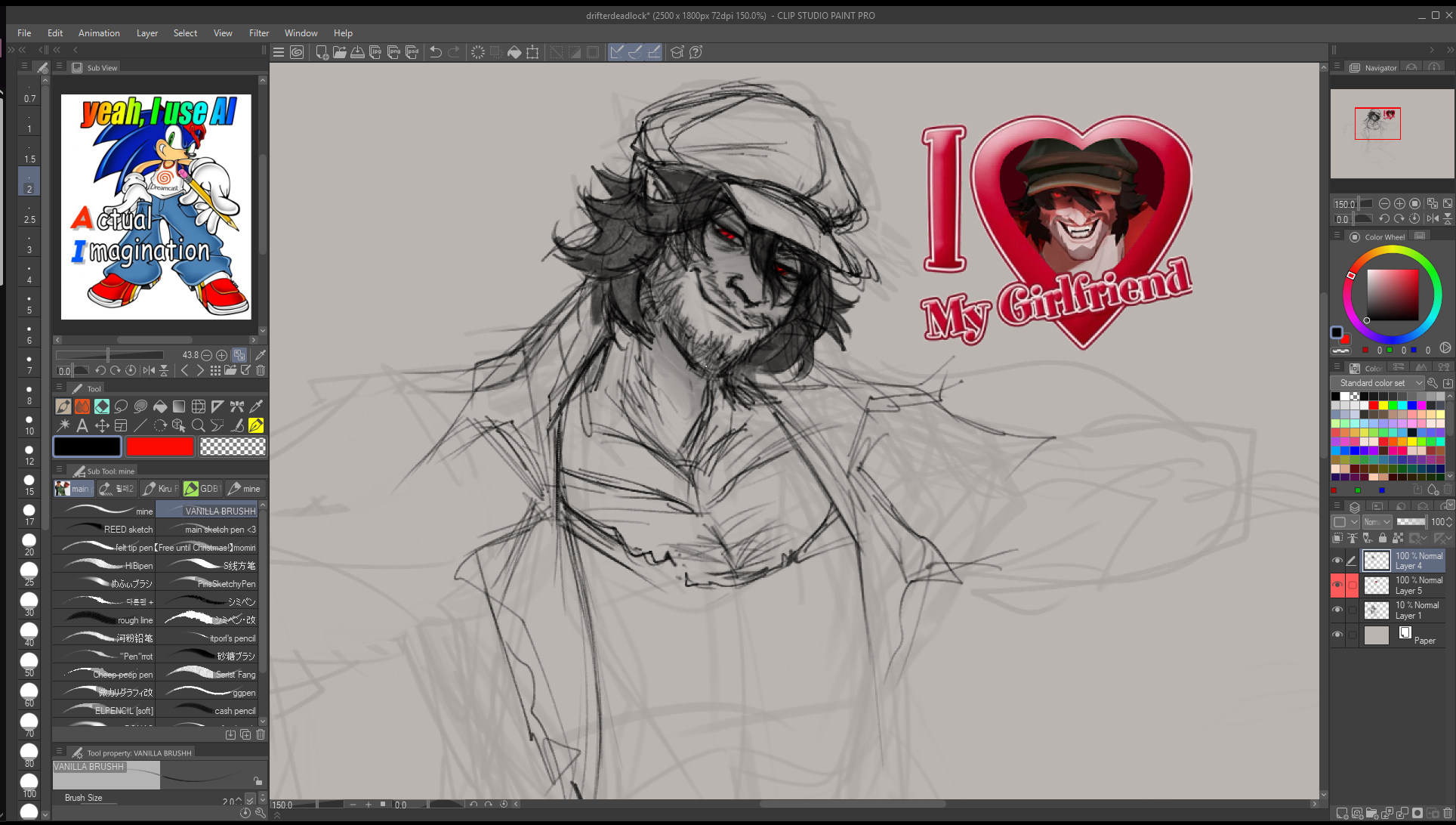Open the Filter menu
The image size is (1456, 825).
coord(259,33)
